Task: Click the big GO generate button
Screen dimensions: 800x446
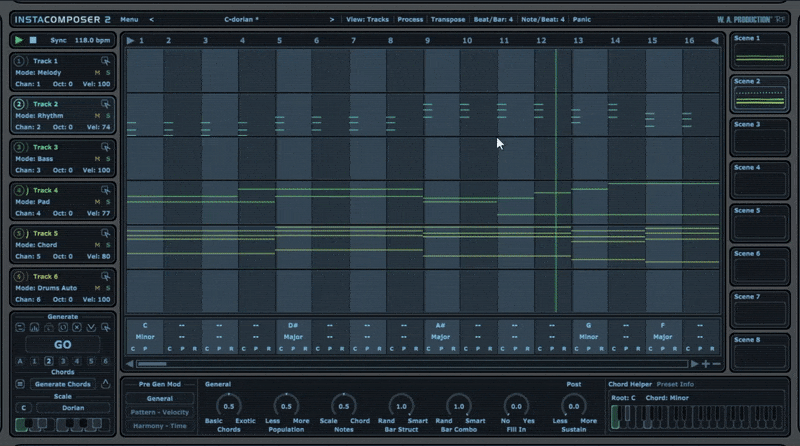Action: click(x=63, y=343)
